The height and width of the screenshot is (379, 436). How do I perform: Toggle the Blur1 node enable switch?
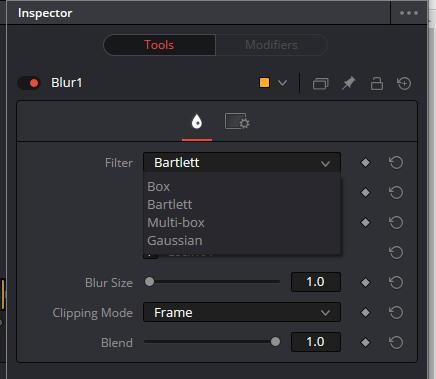pyautogui.click(x=29, y=83)
